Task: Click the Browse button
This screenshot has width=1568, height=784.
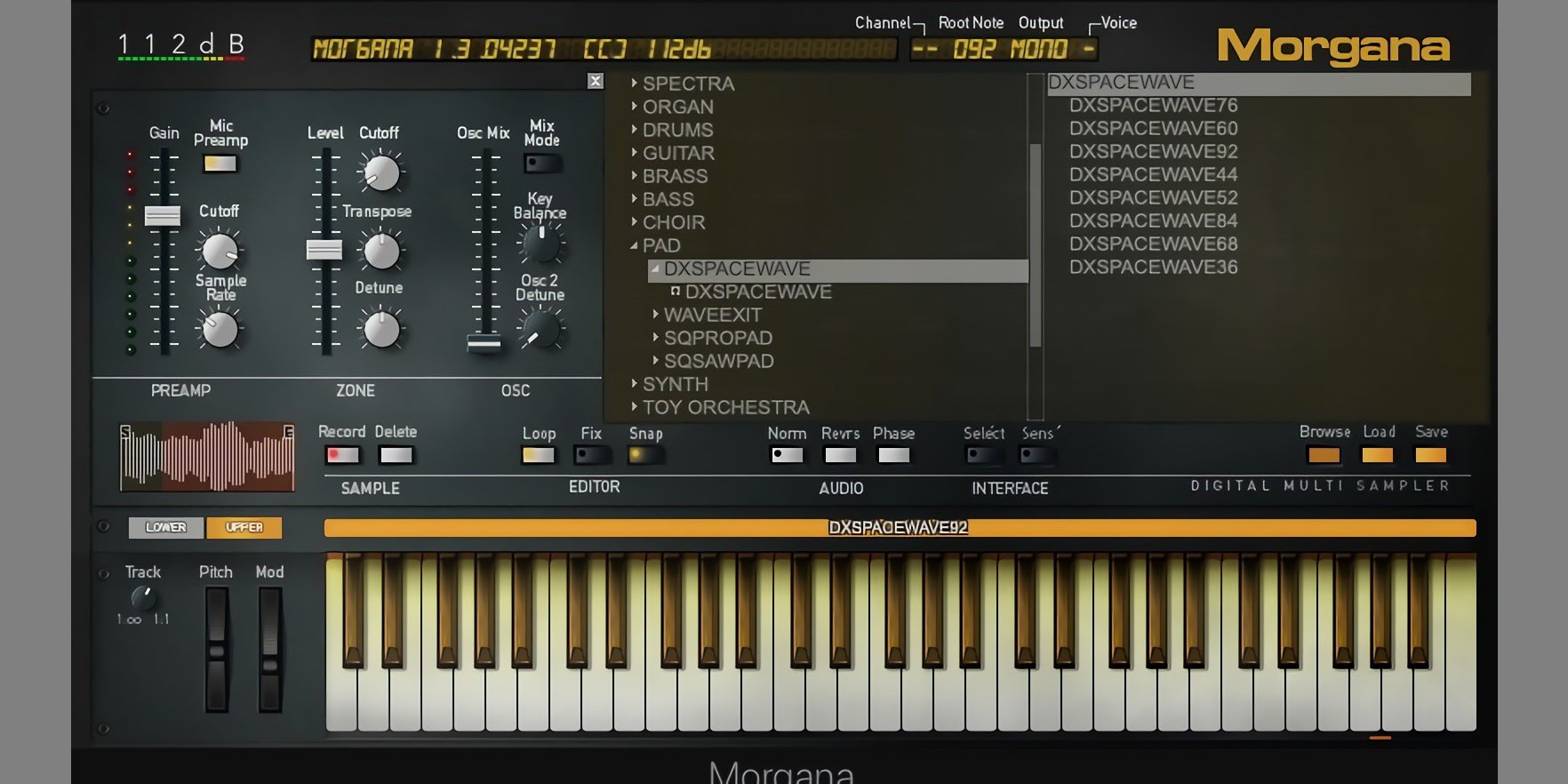Action: coord(1324,455)
